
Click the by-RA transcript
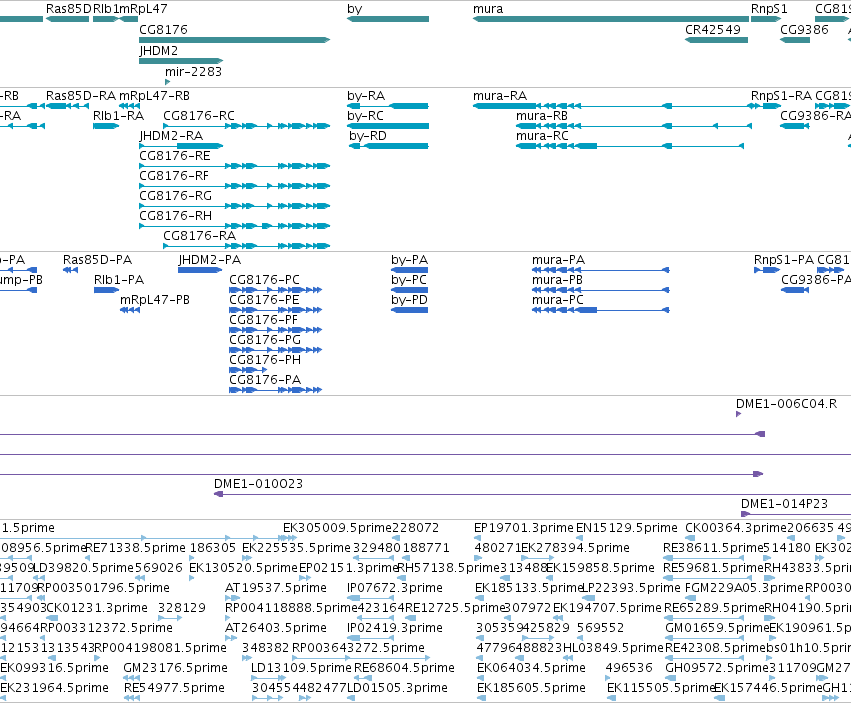[388, 106]
